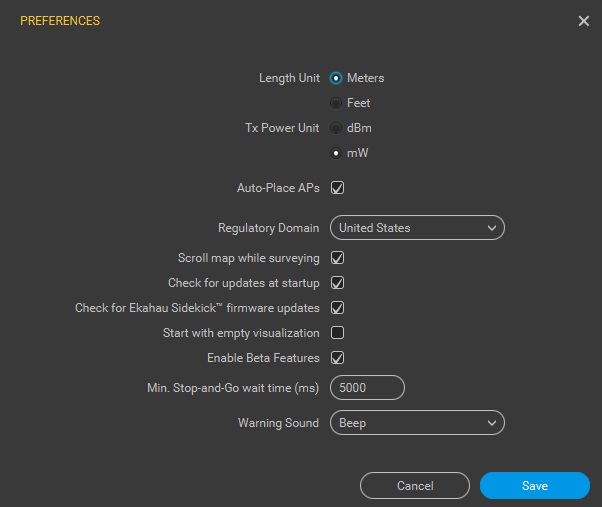Disable Scroll map while surveying

point(338,258)
